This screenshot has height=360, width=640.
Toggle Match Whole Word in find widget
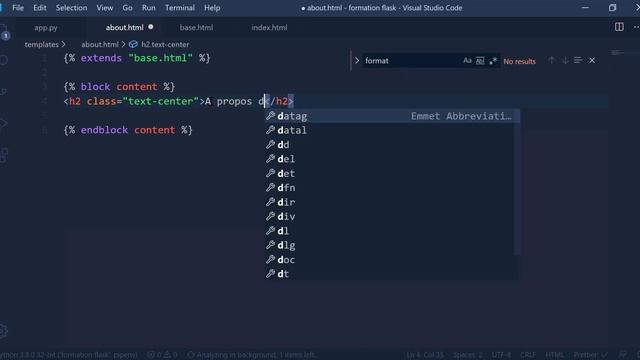(480, 61)
